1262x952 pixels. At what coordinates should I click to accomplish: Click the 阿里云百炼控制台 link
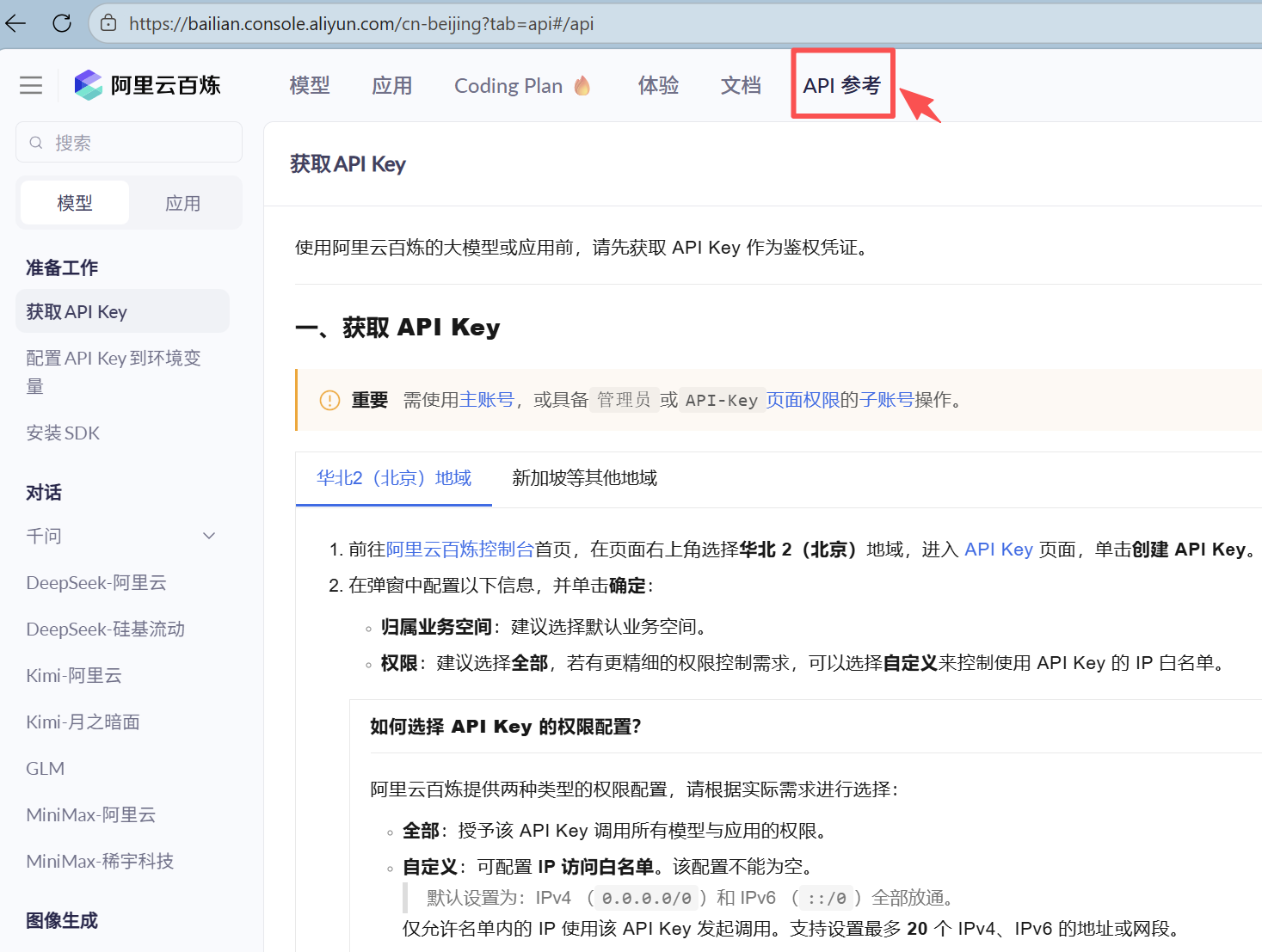tap(460, 550)
